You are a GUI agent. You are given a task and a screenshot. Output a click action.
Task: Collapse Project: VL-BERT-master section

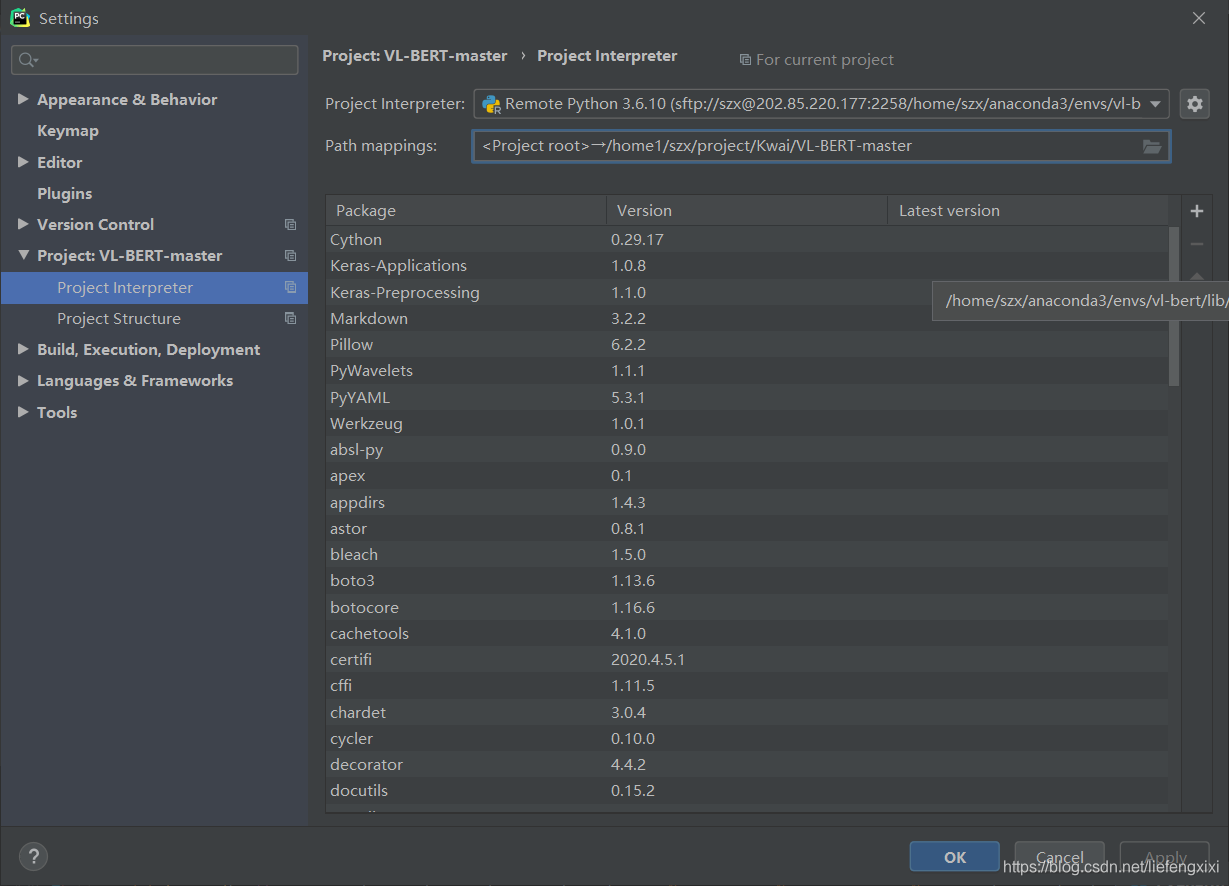(23, 256)
